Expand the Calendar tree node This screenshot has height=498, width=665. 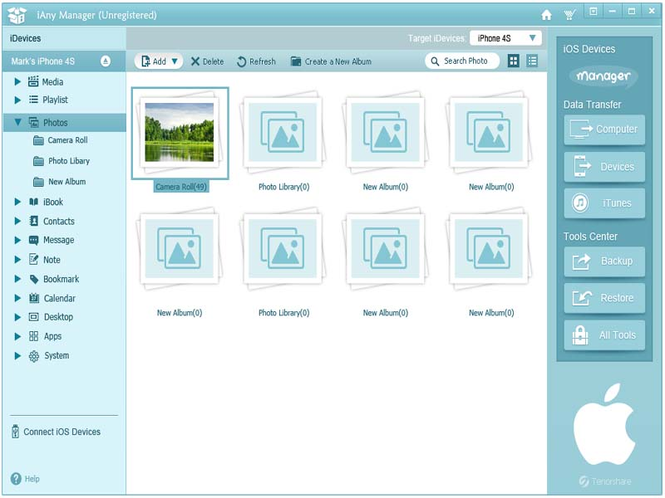[17, 298]
